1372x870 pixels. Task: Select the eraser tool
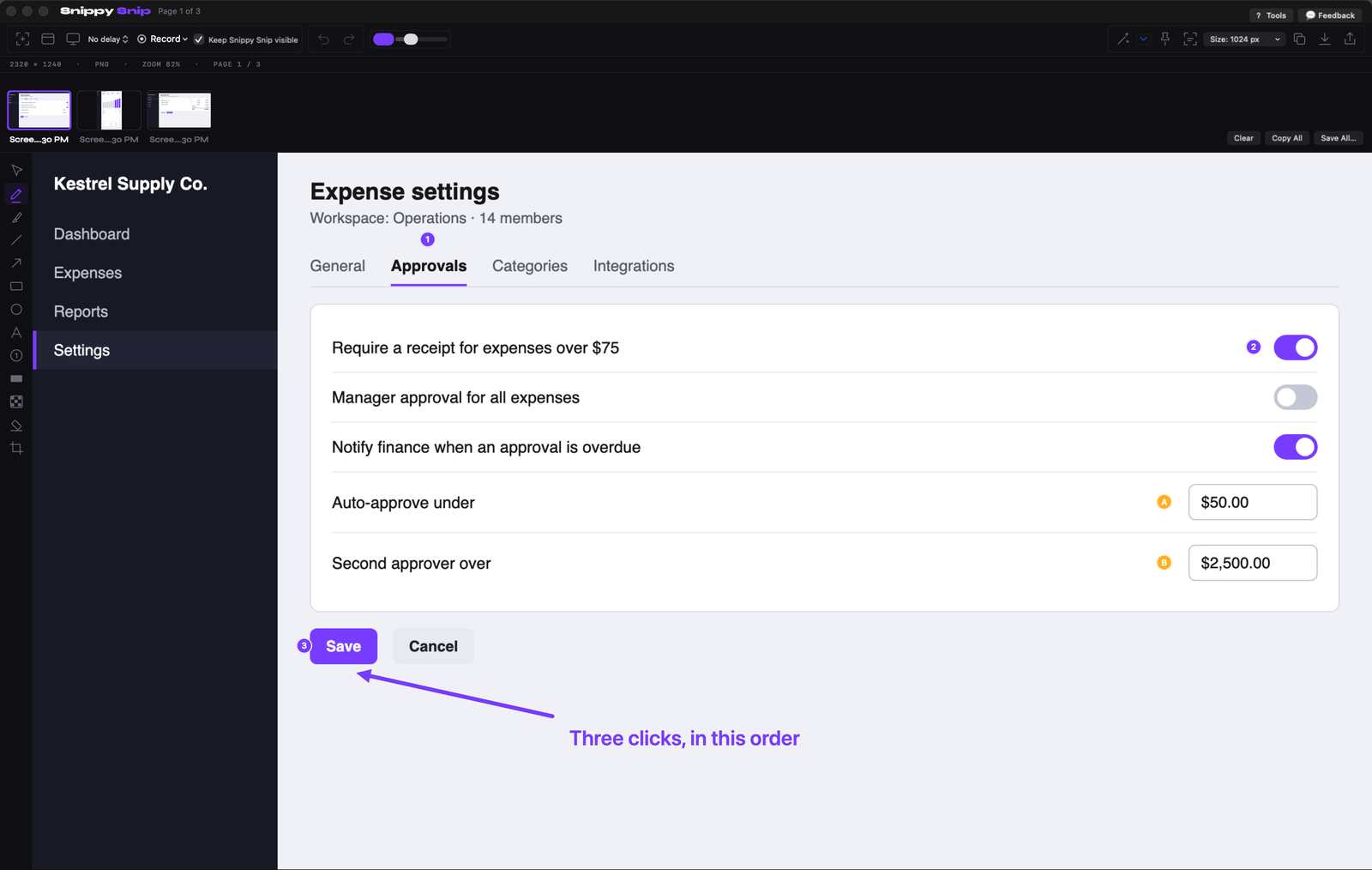[16, 425]
